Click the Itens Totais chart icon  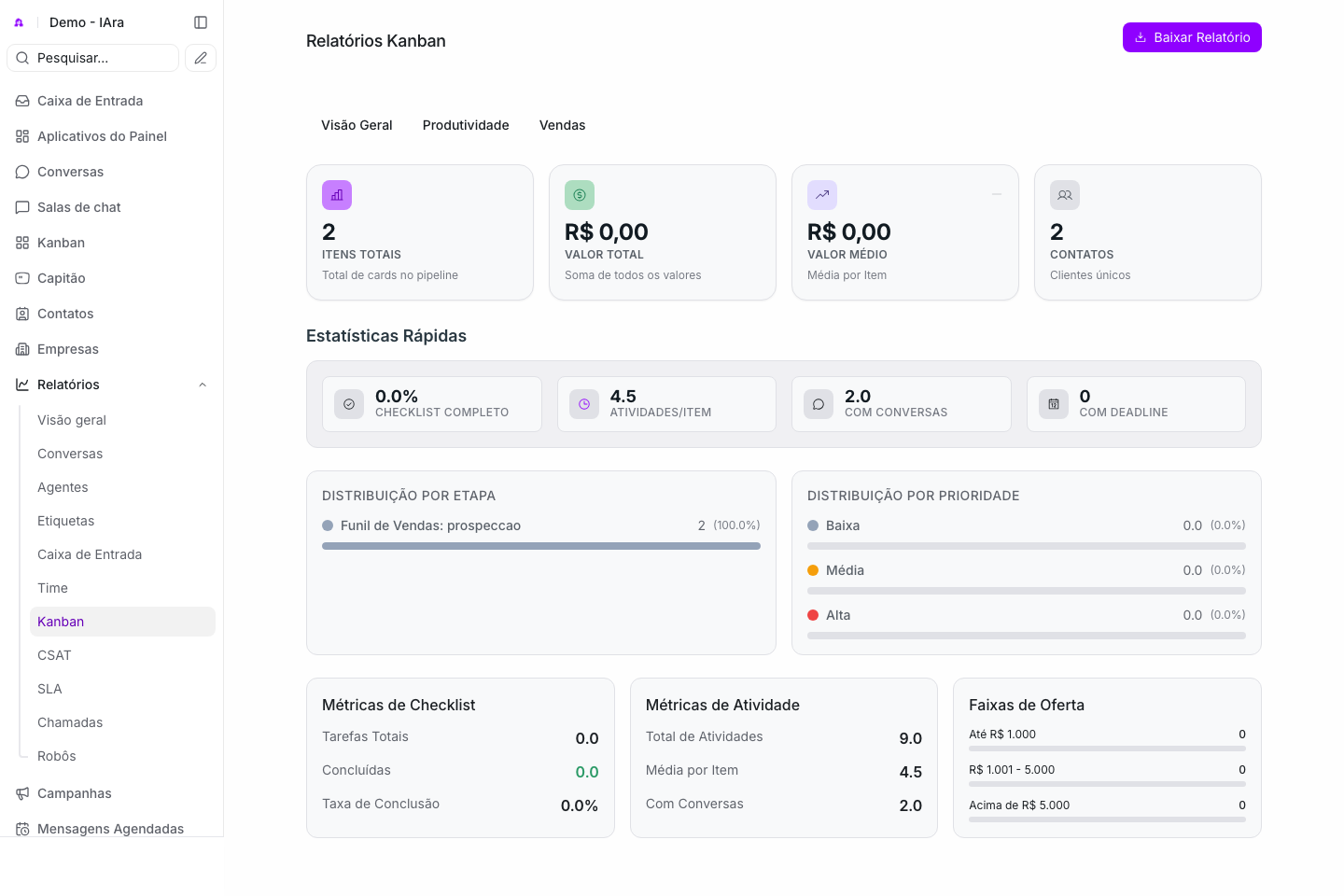click(337, 195)
